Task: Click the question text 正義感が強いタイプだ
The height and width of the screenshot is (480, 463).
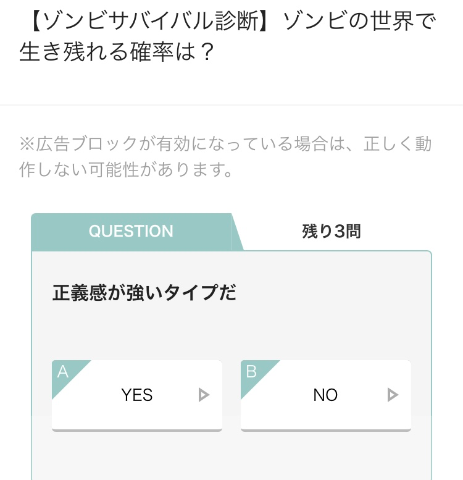Action: click(144, 293)
